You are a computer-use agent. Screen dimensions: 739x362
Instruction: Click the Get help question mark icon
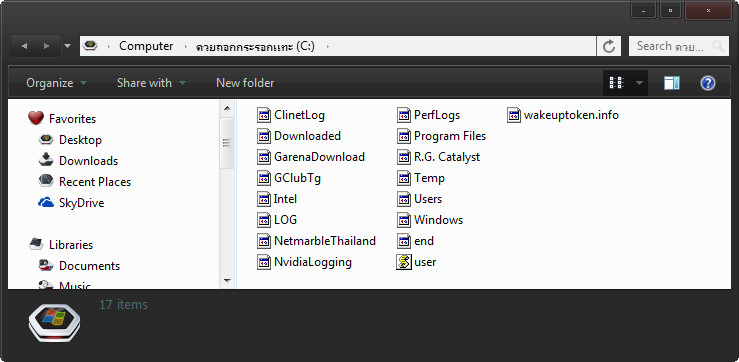(708, 83)
